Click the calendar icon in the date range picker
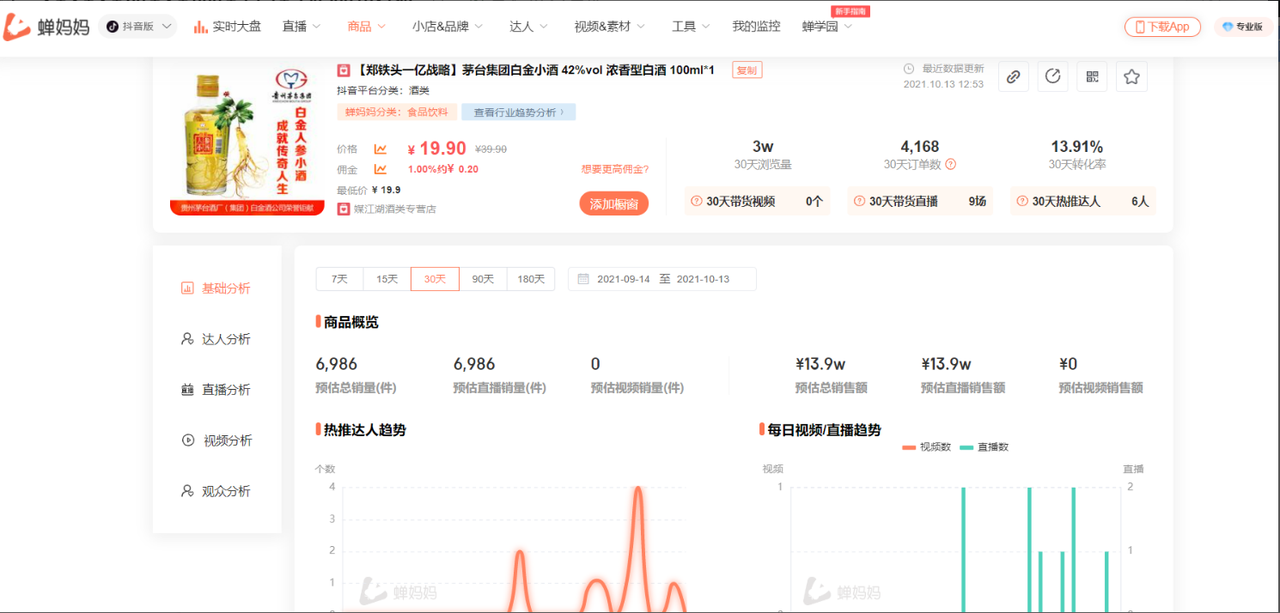The height and width of the screenshot is (613, 1280). coord(583,279)
